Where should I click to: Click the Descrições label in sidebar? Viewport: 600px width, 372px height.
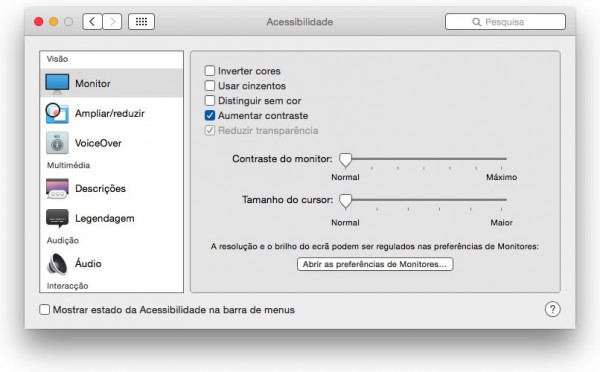point(100,189)
